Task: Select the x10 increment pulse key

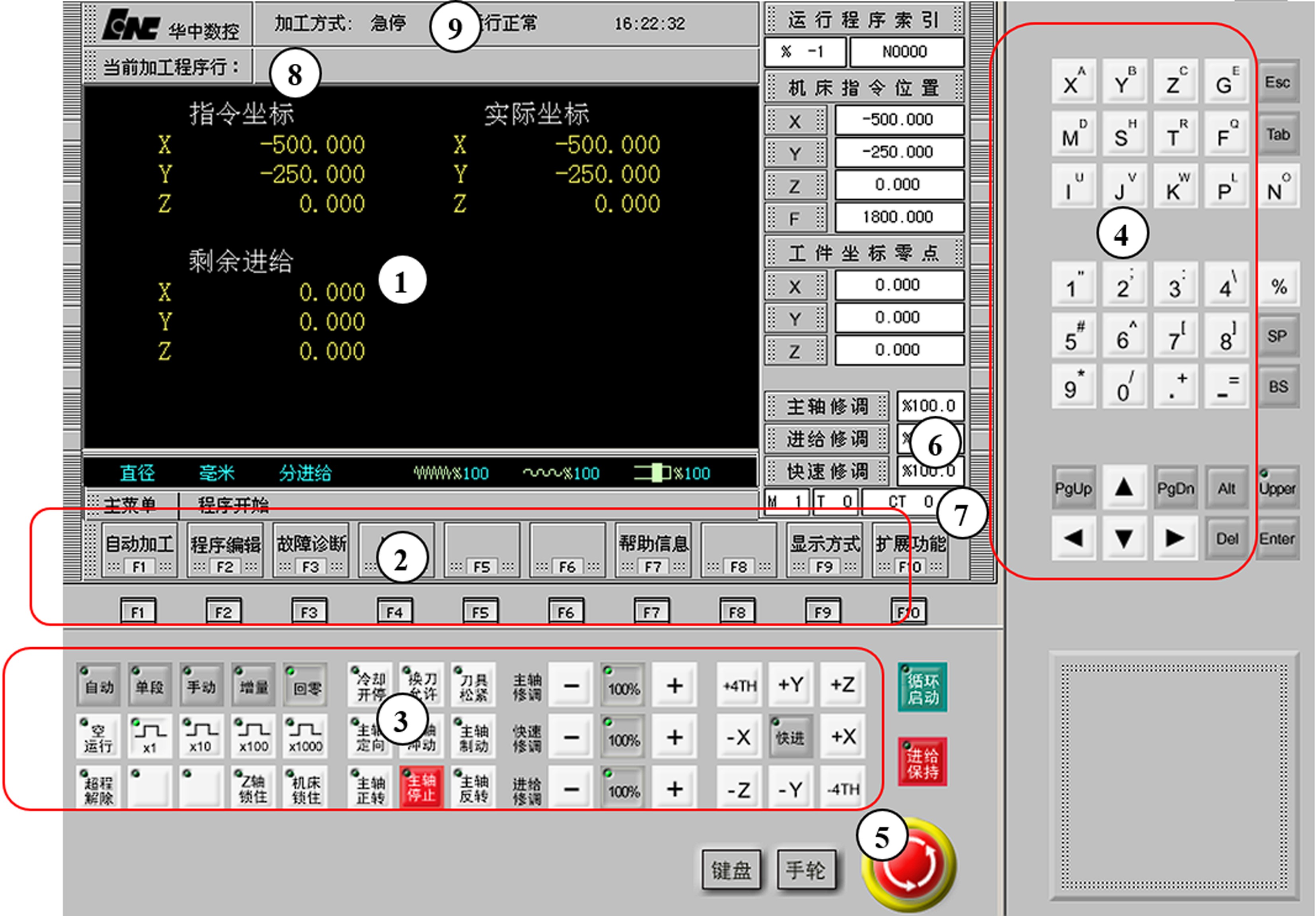Action: point(201,736)
